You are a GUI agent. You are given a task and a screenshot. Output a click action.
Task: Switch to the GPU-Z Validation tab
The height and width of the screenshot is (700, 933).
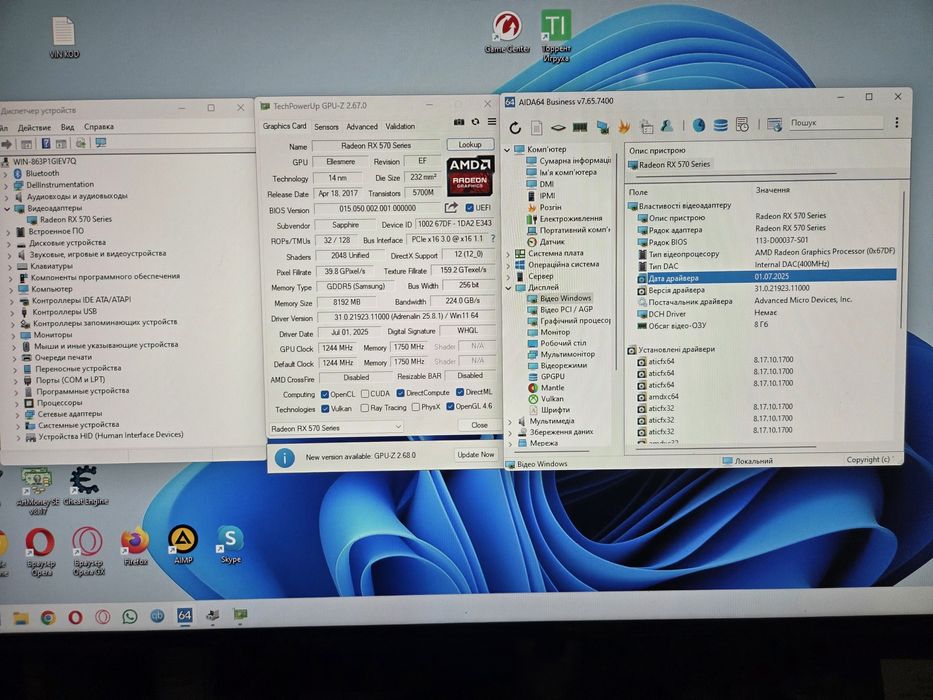click(x=400, y=126)
